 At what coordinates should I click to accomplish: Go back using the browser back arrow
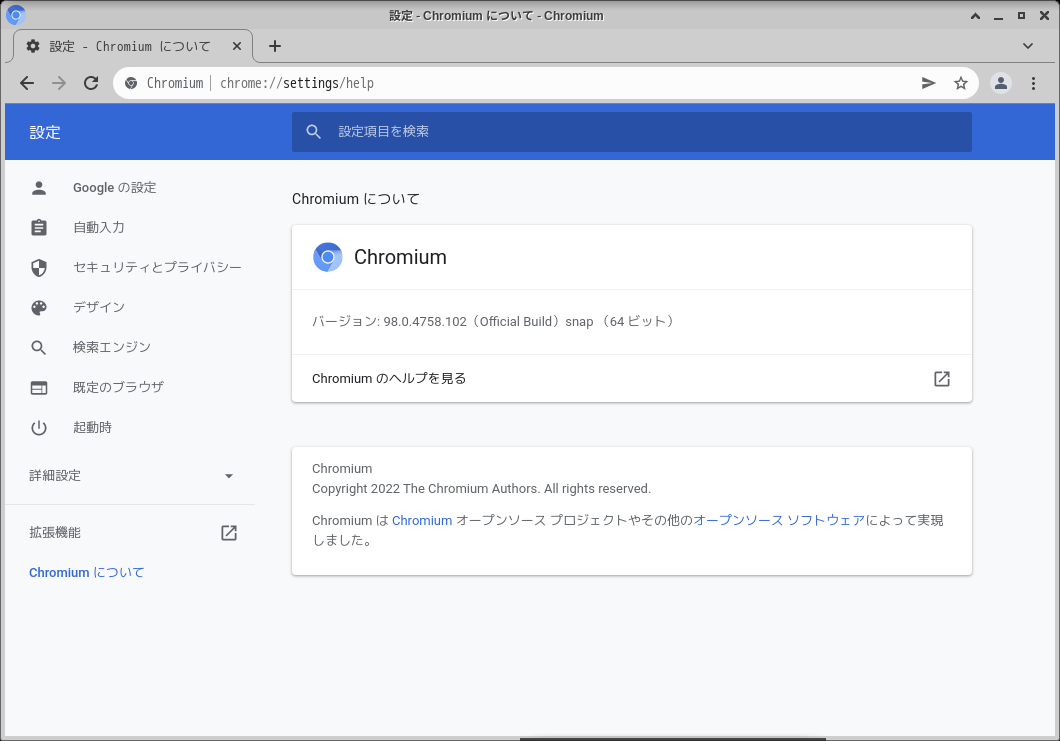(x=27, y=83)
